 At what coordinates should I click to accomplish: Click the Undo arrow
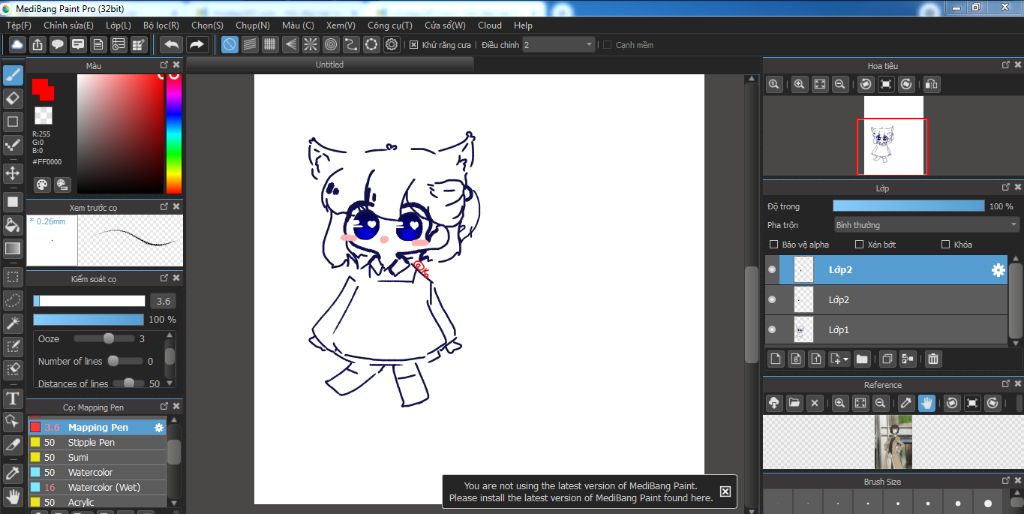172,44
